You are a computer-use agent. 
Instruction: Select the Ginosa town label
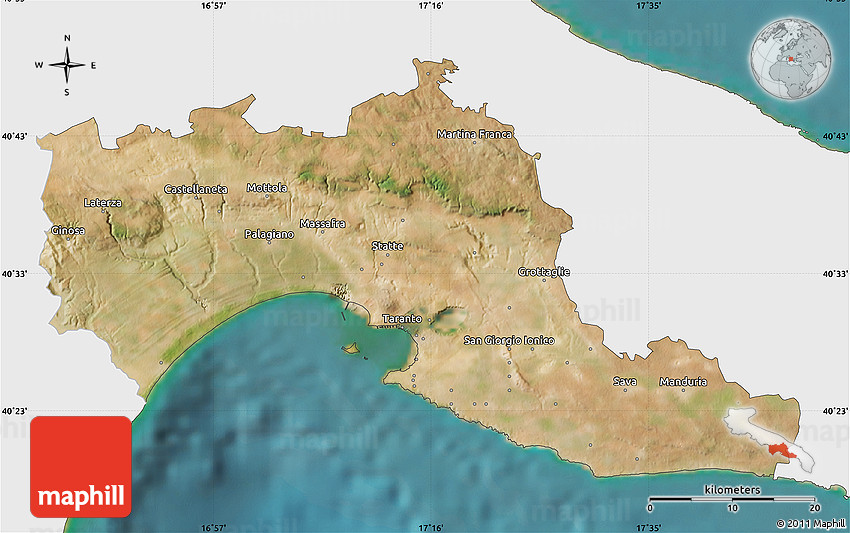point(68,231)
